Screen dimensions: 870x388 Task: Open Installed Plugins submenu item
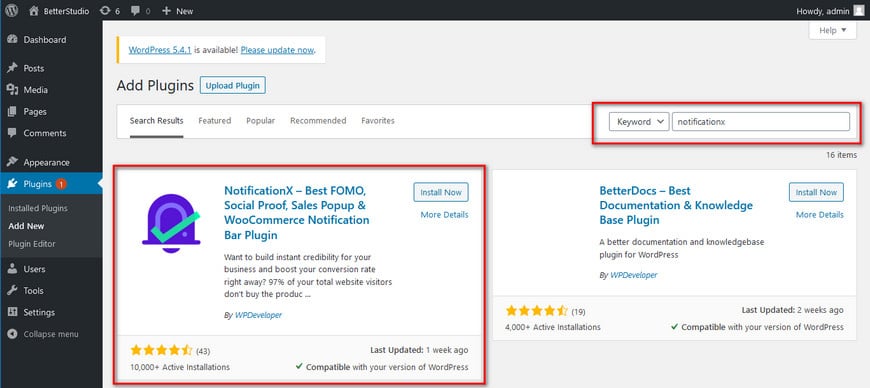tap(38, 208)
